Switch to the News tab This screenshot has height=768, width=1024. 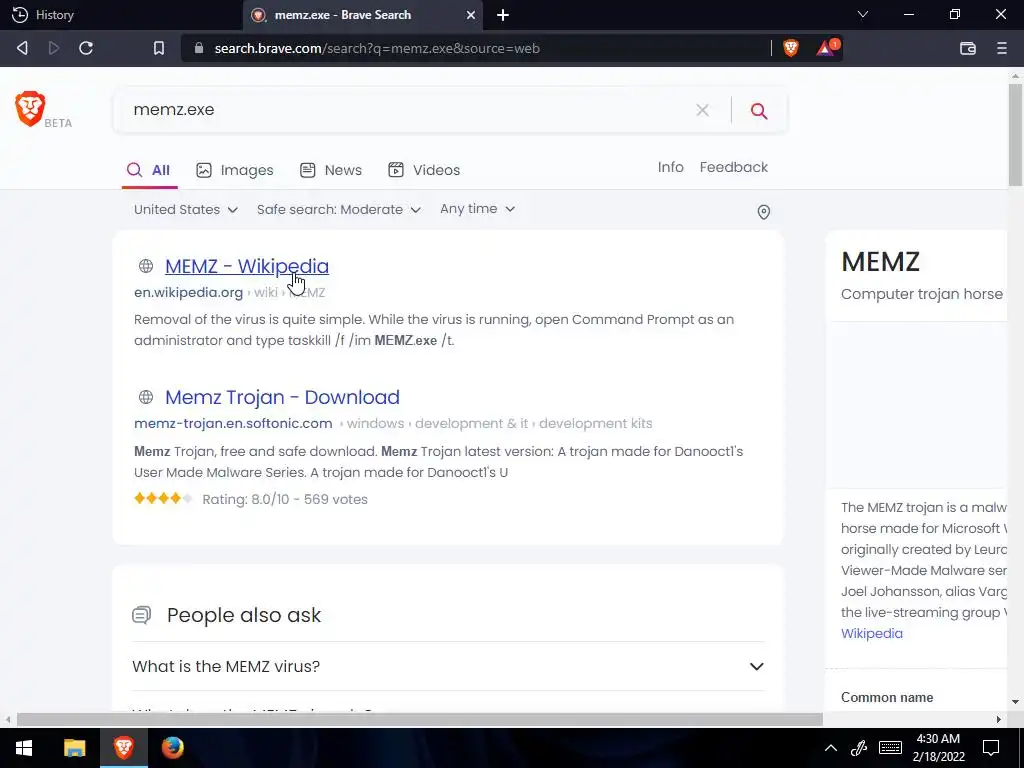point(330,170)
